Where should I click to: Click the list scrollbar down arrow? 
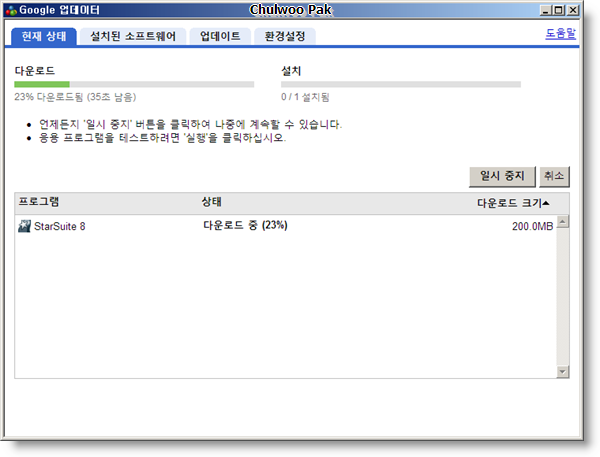[562, 371]
